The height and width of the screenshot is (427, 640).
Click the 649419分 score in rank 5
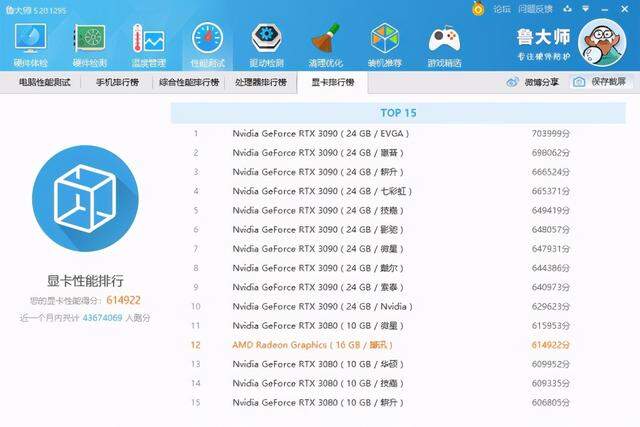tap(551, 210)
